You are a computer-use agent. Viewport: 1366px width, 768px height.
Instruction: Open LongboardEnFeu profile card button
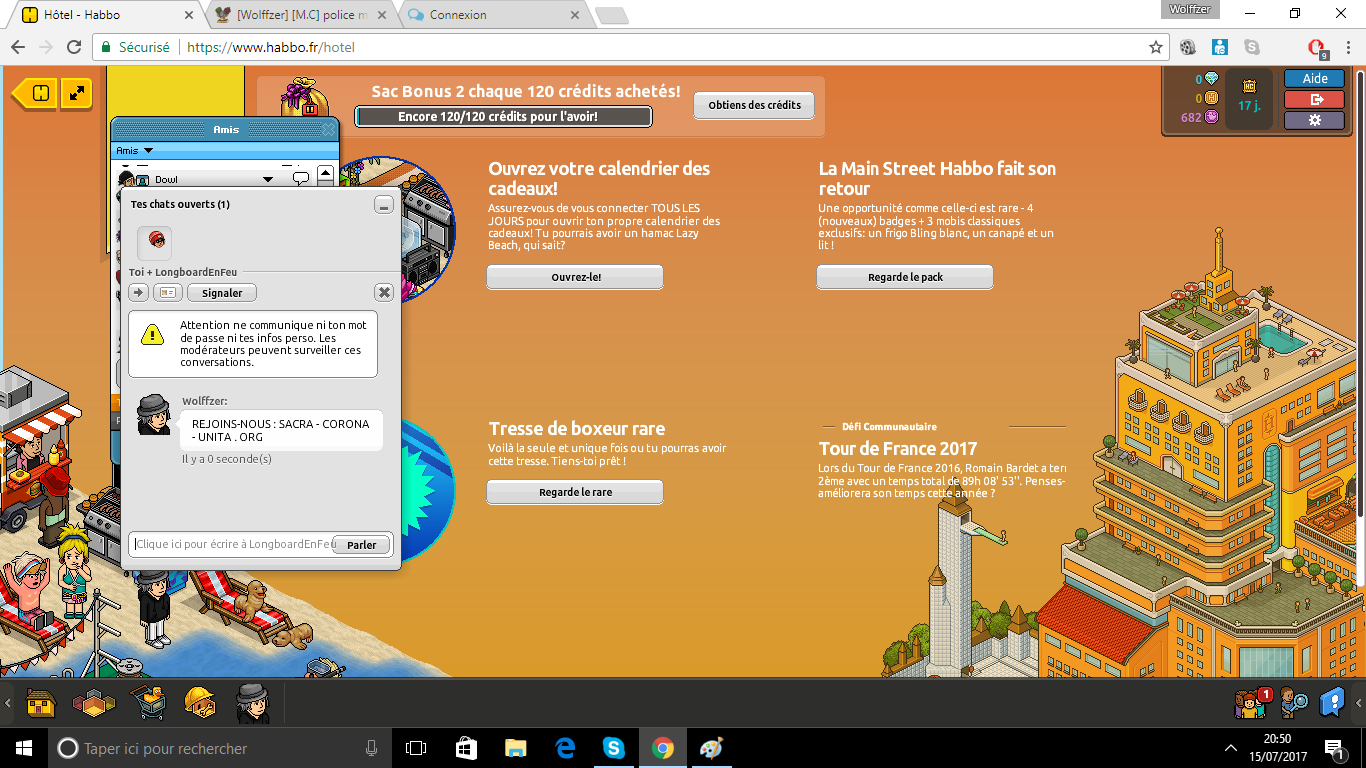[x=167, y=293]
